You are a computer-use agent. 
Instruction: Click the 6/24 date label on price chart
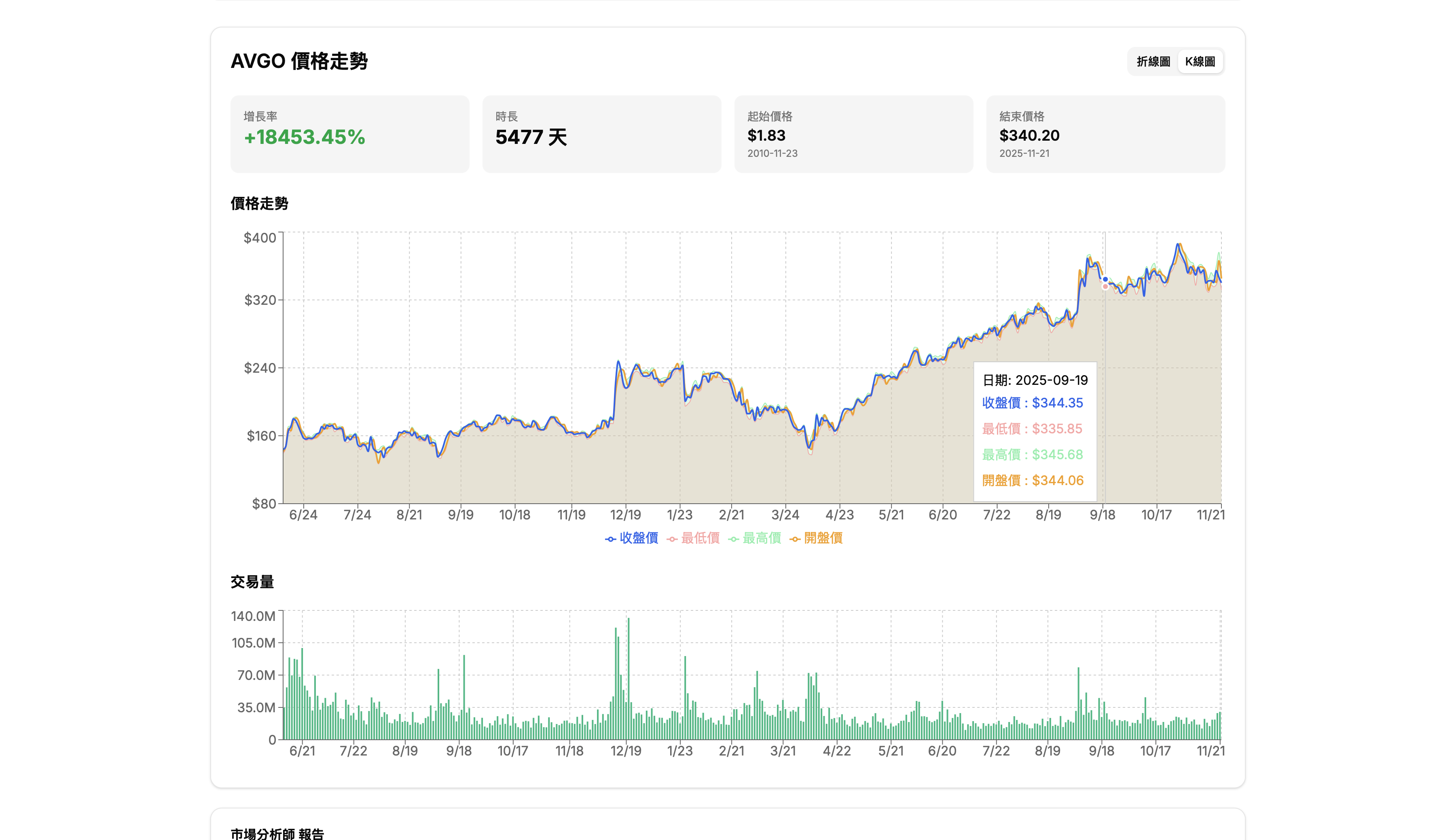click(303, 515)
